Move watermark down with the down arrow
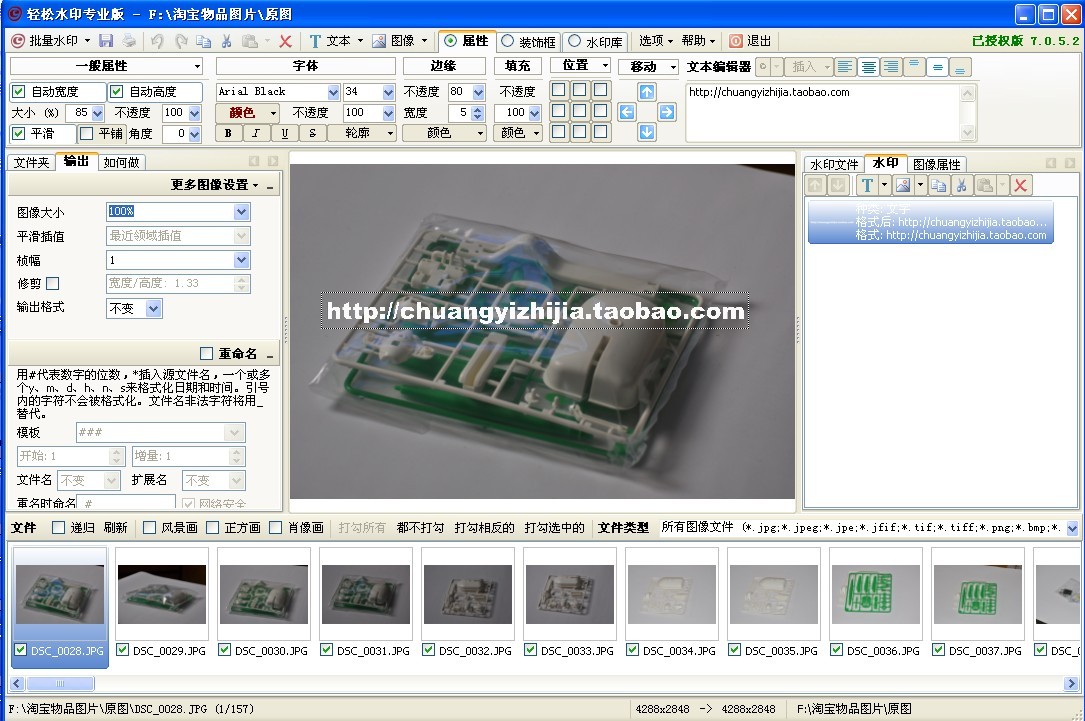This screenshot has width=1085, height=721. click(646, 132)
